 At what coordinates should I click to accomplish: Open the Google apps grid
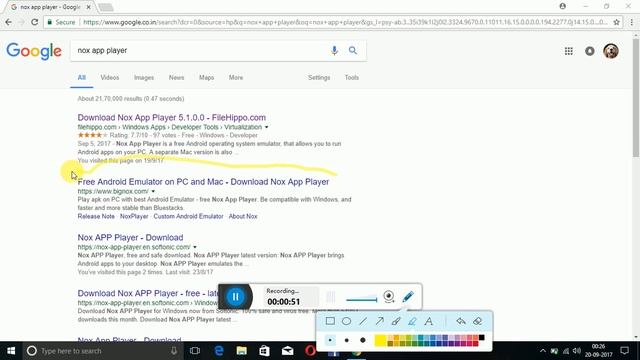click(x=569, y=51)
